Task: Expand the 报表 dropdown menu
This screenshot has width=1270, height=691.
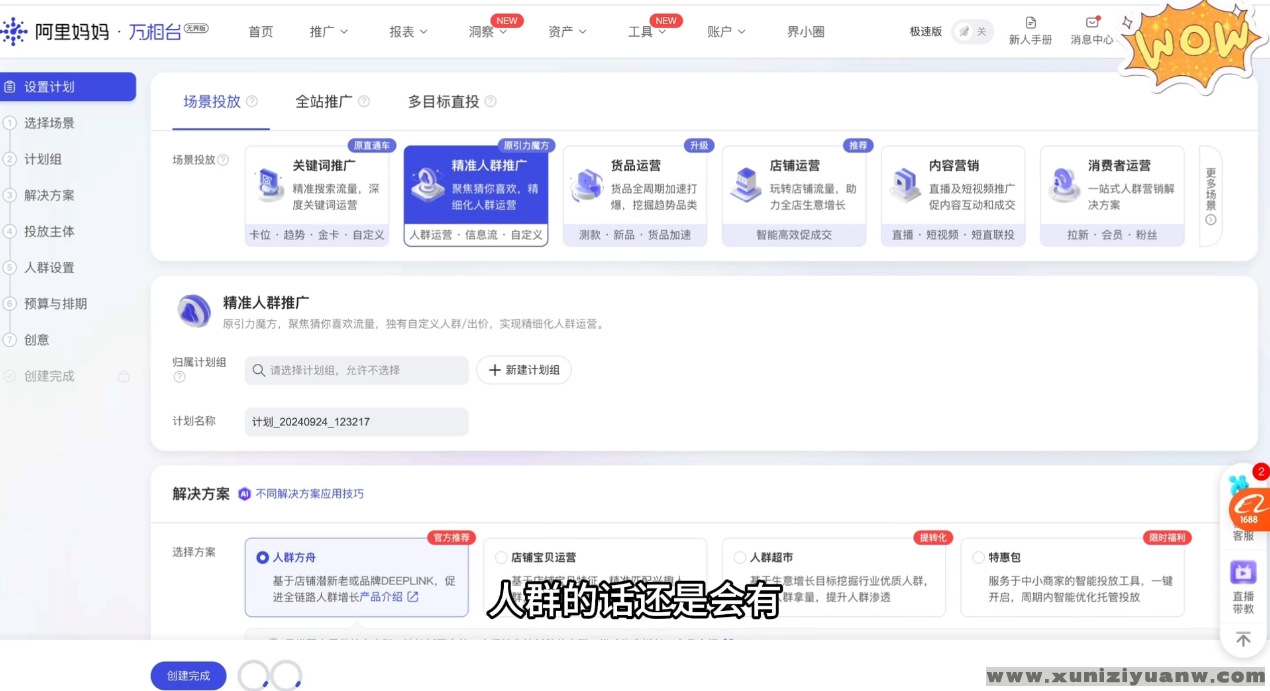Action: coord(408,31)
